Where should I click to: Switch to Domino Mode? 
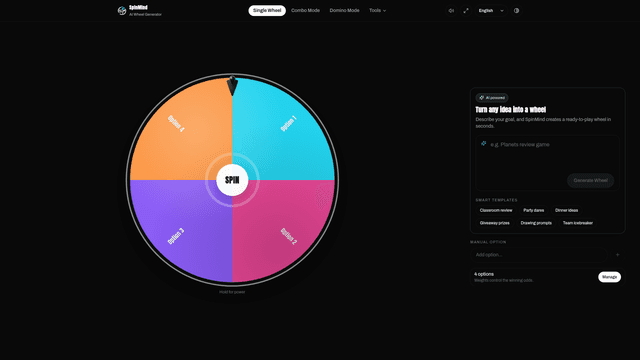coord(344,11)
